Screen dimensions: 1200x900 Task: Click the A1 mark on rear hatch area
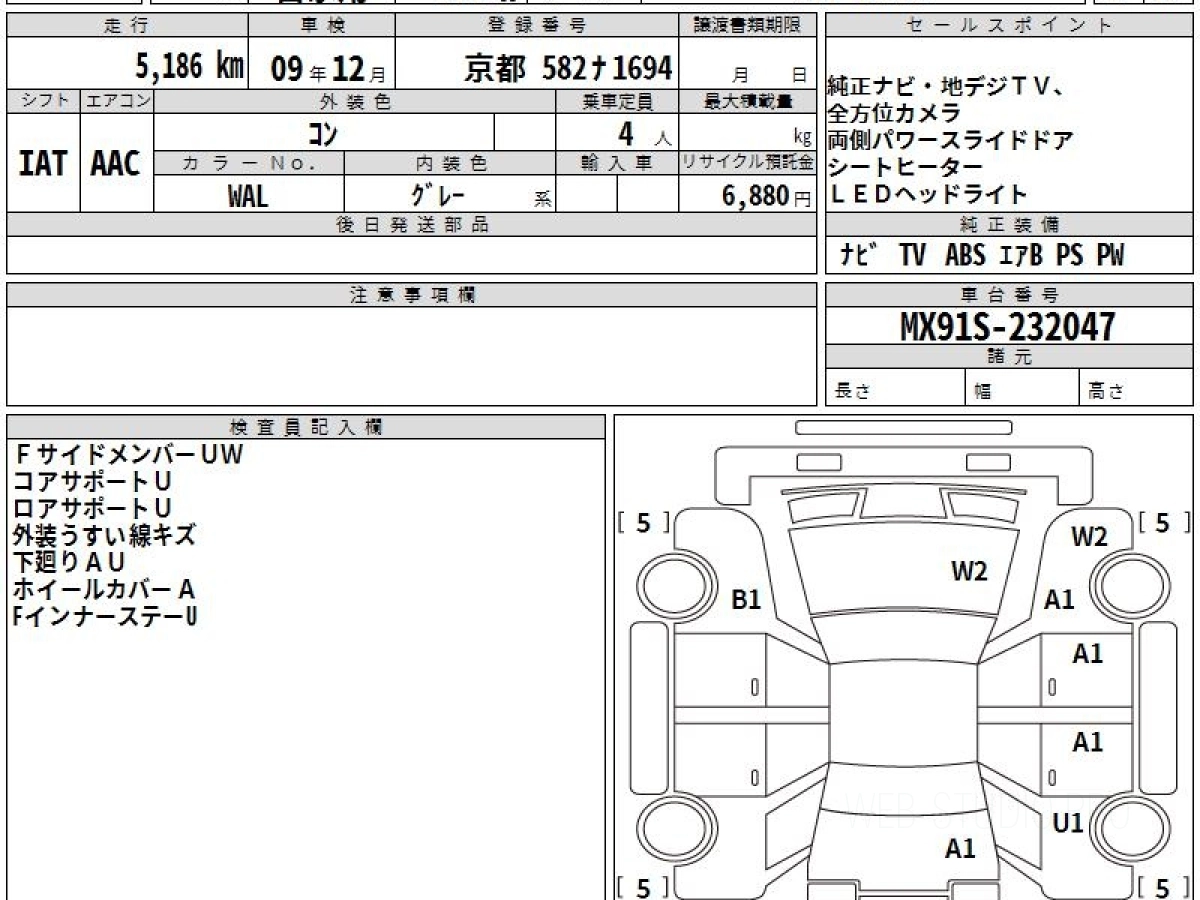[960, 849]
